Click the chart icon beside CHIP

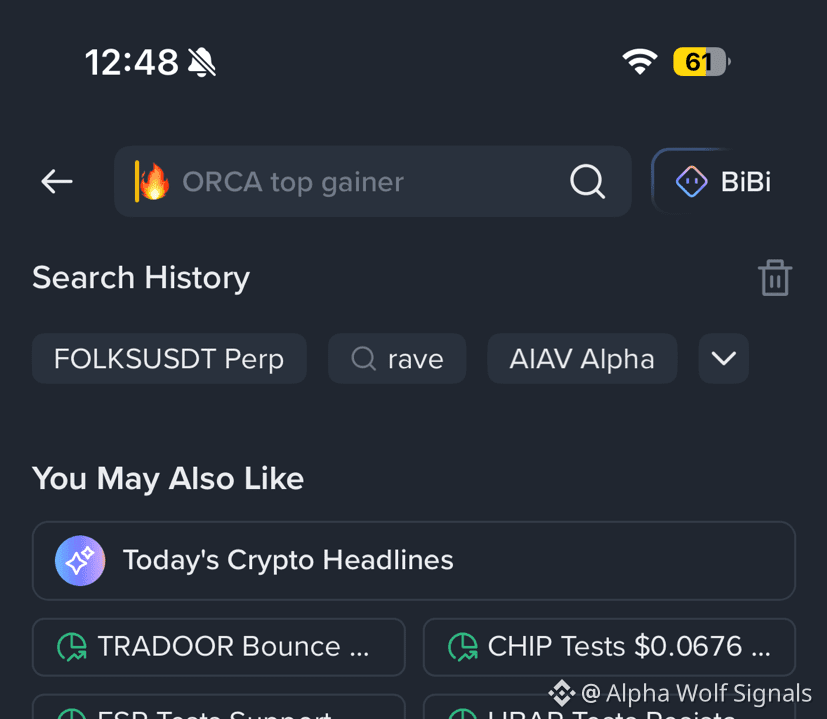click(463, 647)
